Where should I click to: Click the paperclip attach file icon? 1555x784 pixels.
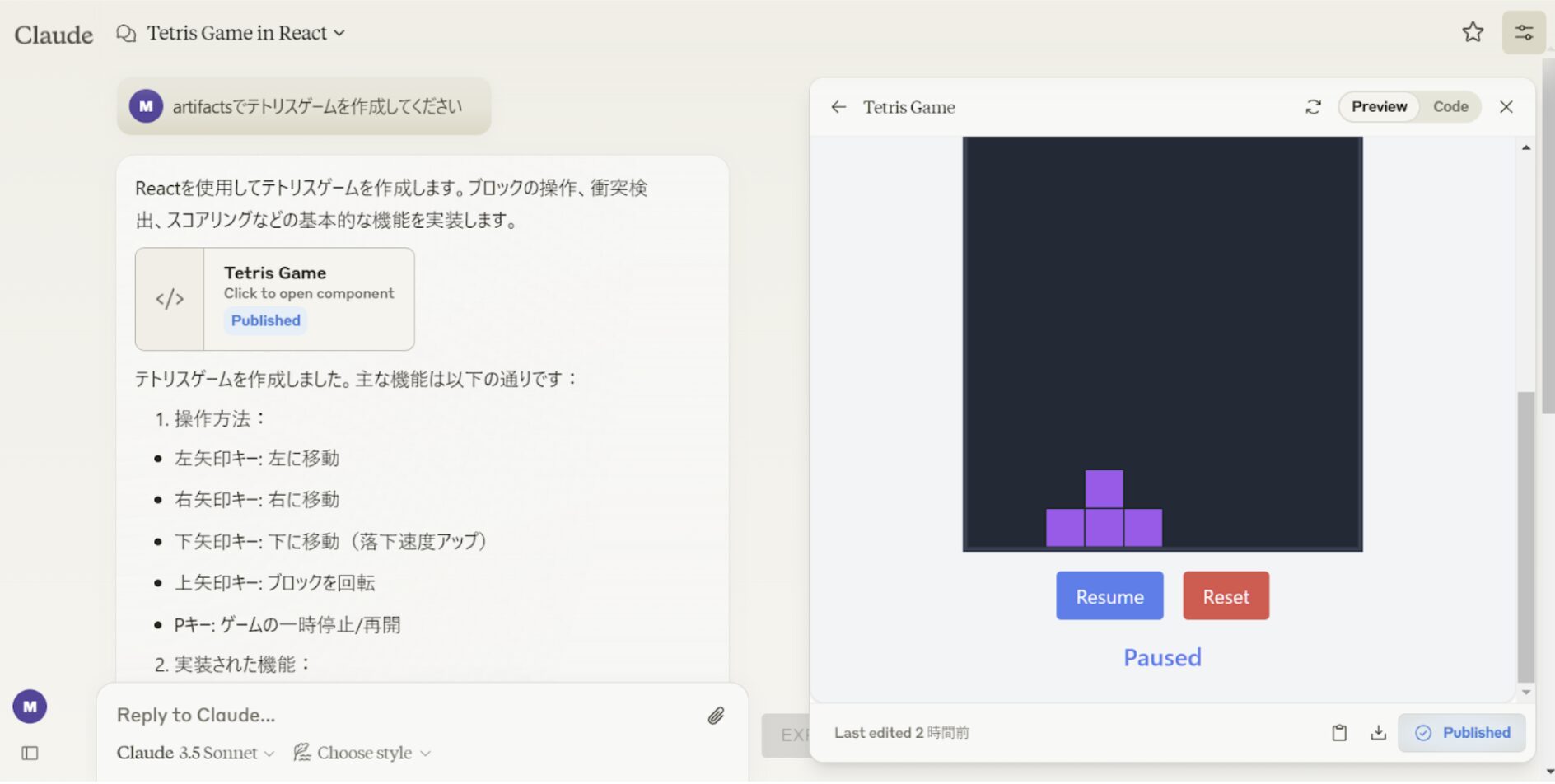click(x=716, y=716)
